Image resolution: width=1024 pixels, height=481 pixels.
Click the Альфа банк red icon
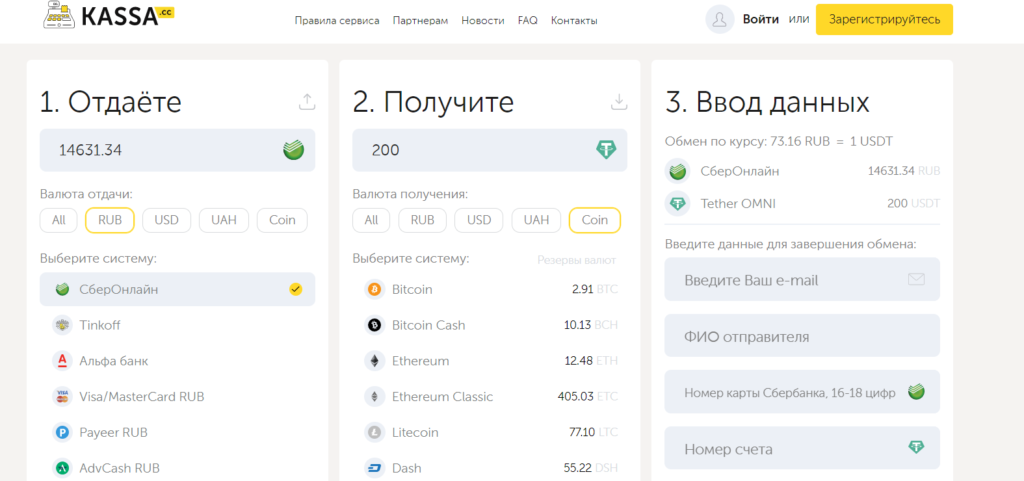[62, 360]
